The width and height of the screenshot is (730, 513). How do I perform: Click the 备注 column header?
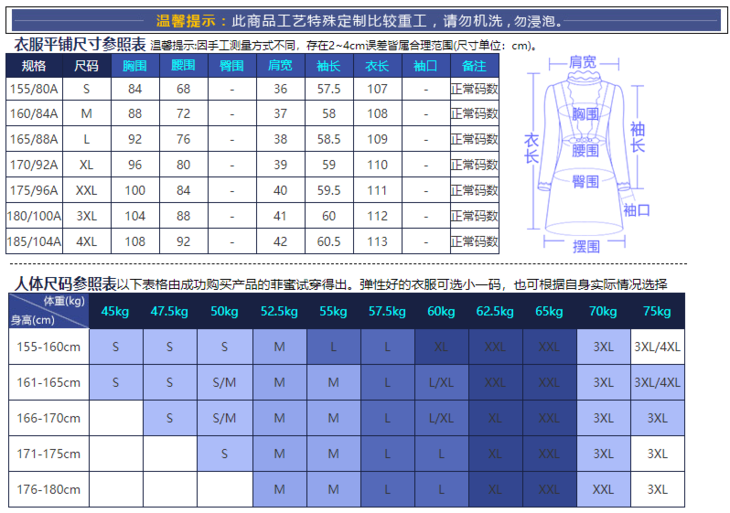coord(474,66)
